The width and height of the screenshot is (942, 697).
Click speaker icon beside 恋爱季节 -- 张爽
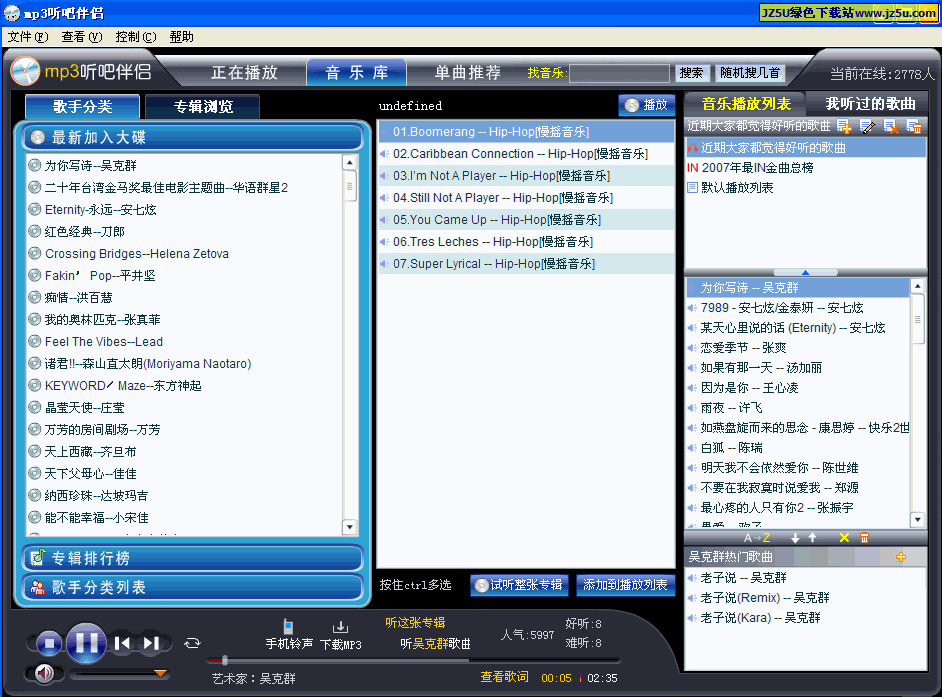692,348
